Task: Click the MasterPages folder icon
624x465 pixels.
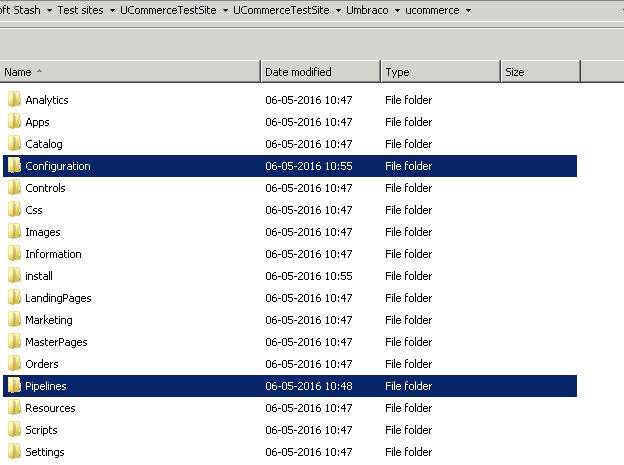Action: (14, 342)
